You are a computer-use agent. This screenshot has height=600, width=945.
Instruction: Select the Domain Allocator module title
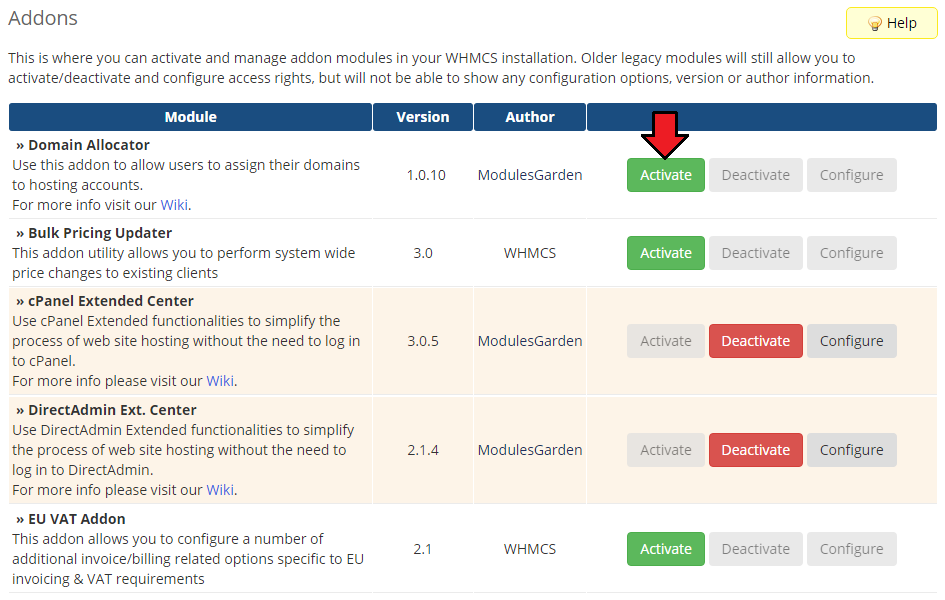click(89, 145)
